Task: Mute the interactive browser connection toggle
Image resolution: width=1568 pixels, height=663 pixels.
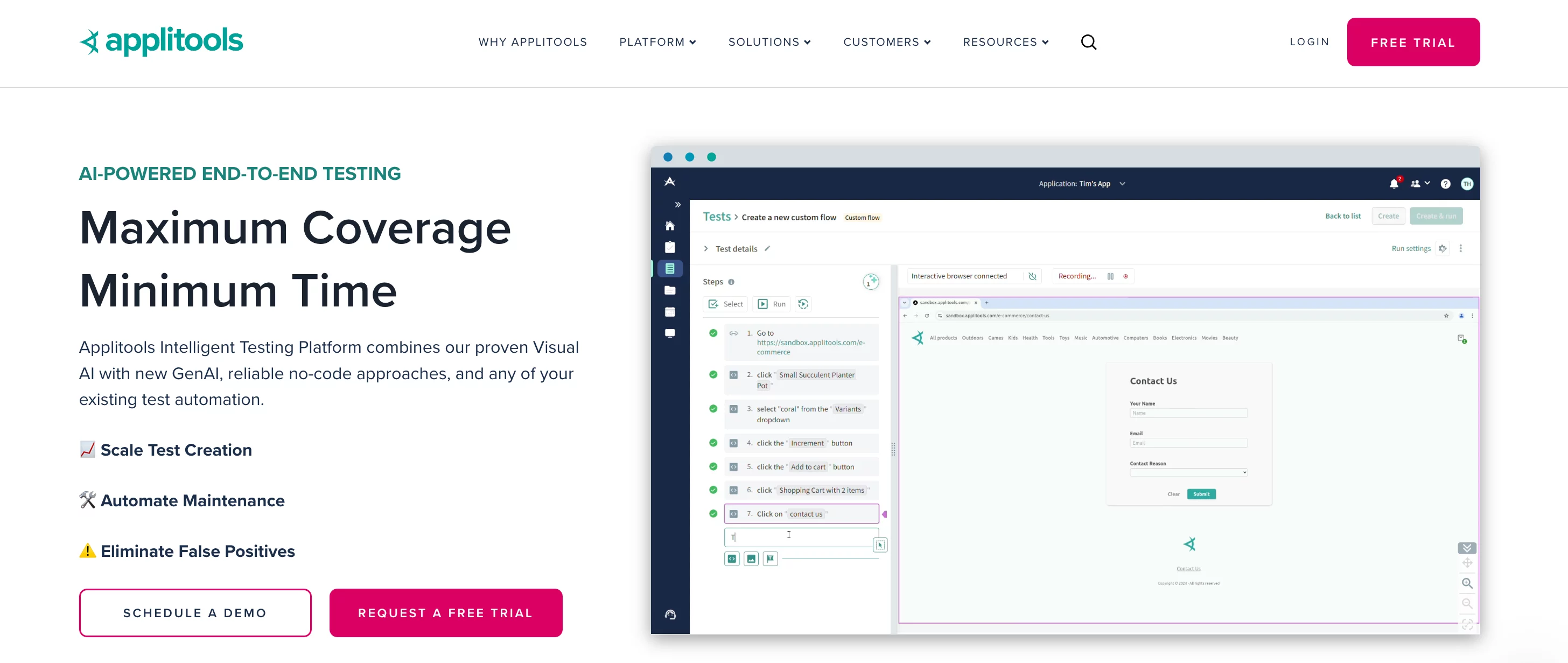Action: click(x=1033, y=276)
